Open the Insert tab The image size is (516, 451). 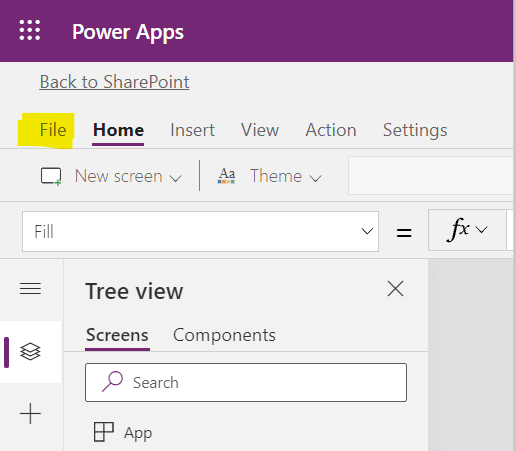click(192, 130)
